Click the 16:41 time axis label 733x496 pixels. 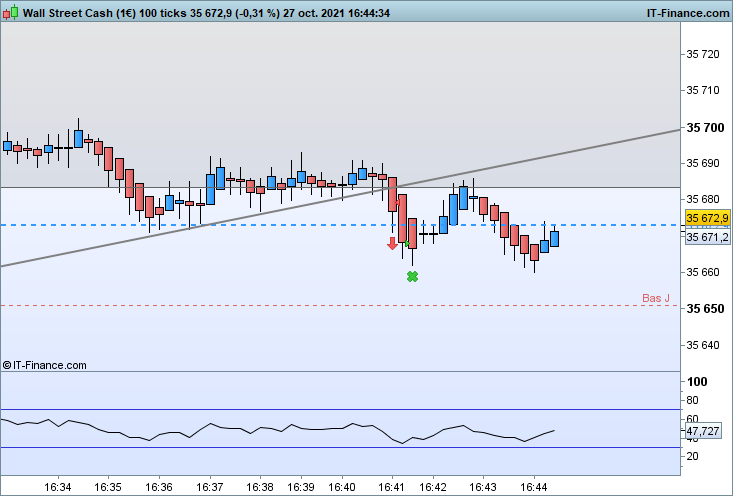391,487
